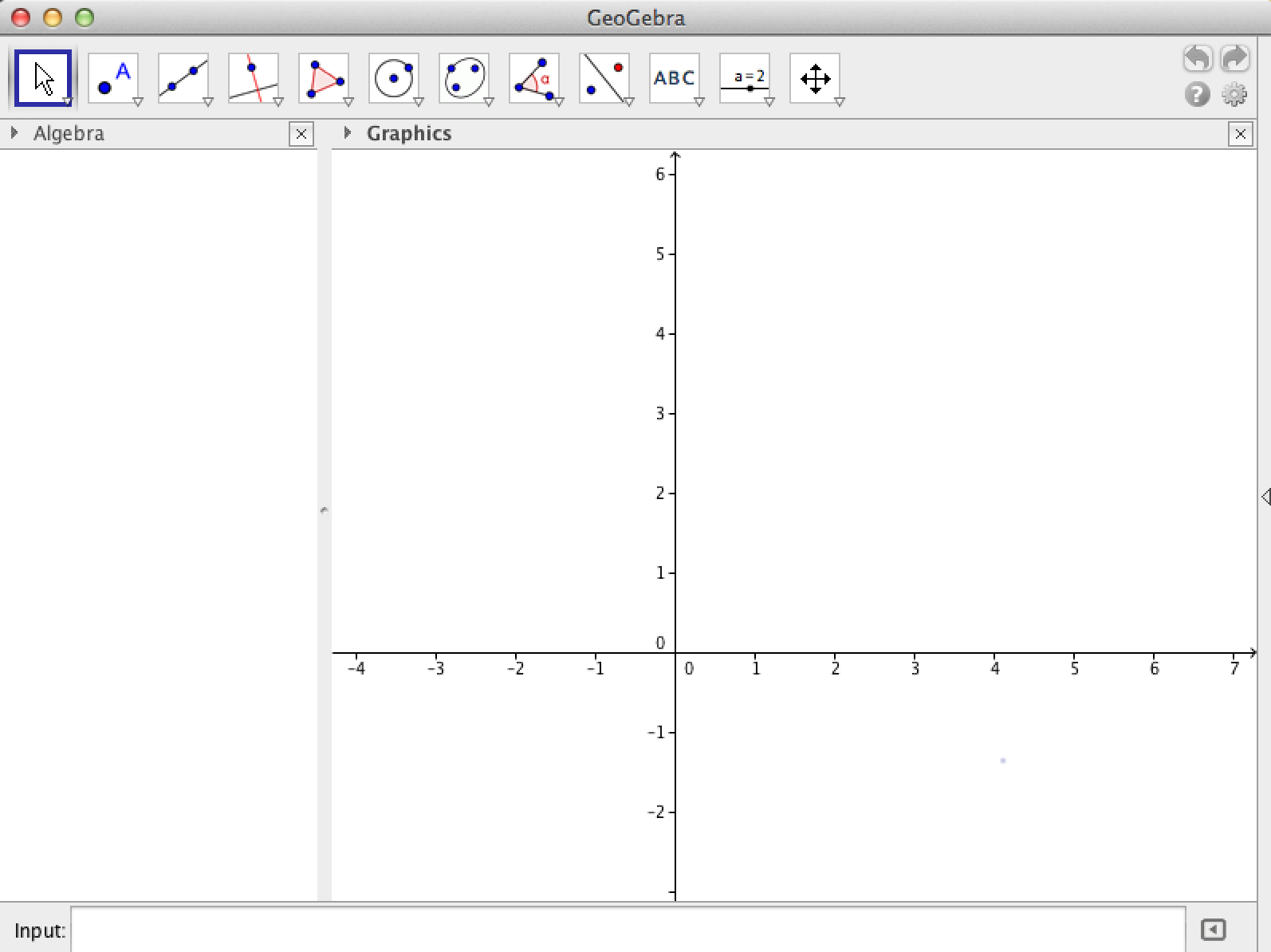The width and height of the screenshot is (1271, 952).
Task: Open New Point tool dropdown arrow
Action: [x=137, y=102]
